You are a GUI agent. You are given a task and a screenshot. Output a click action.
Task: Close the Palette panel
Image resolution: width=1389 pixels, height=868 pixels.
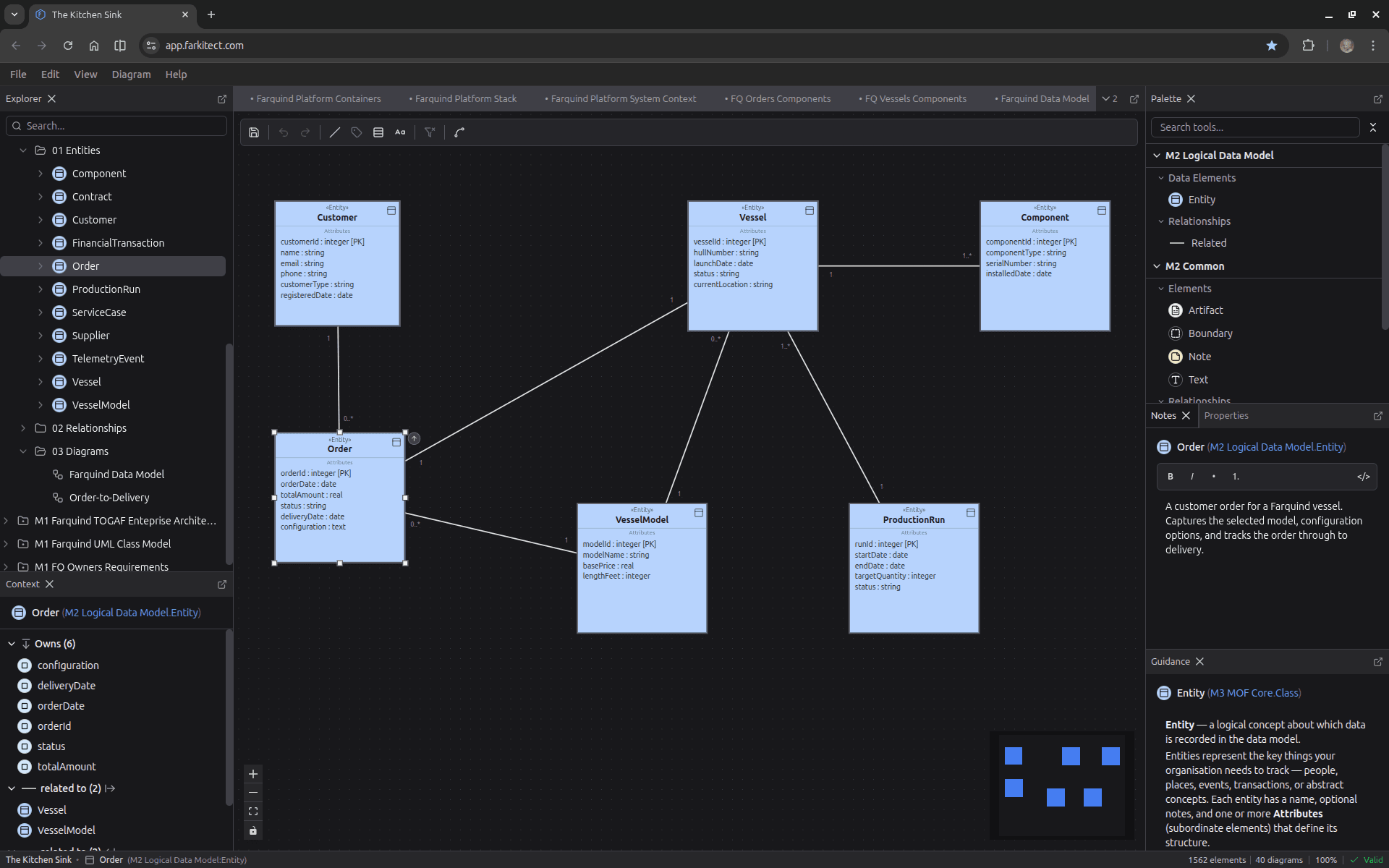[x=1191, y=98]
